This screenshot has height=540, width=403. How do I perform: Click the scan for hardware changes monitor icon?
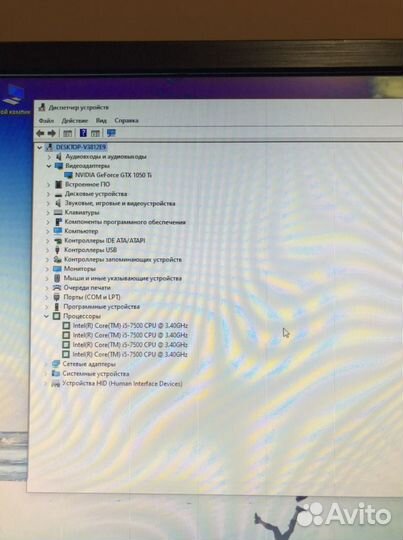111,133
